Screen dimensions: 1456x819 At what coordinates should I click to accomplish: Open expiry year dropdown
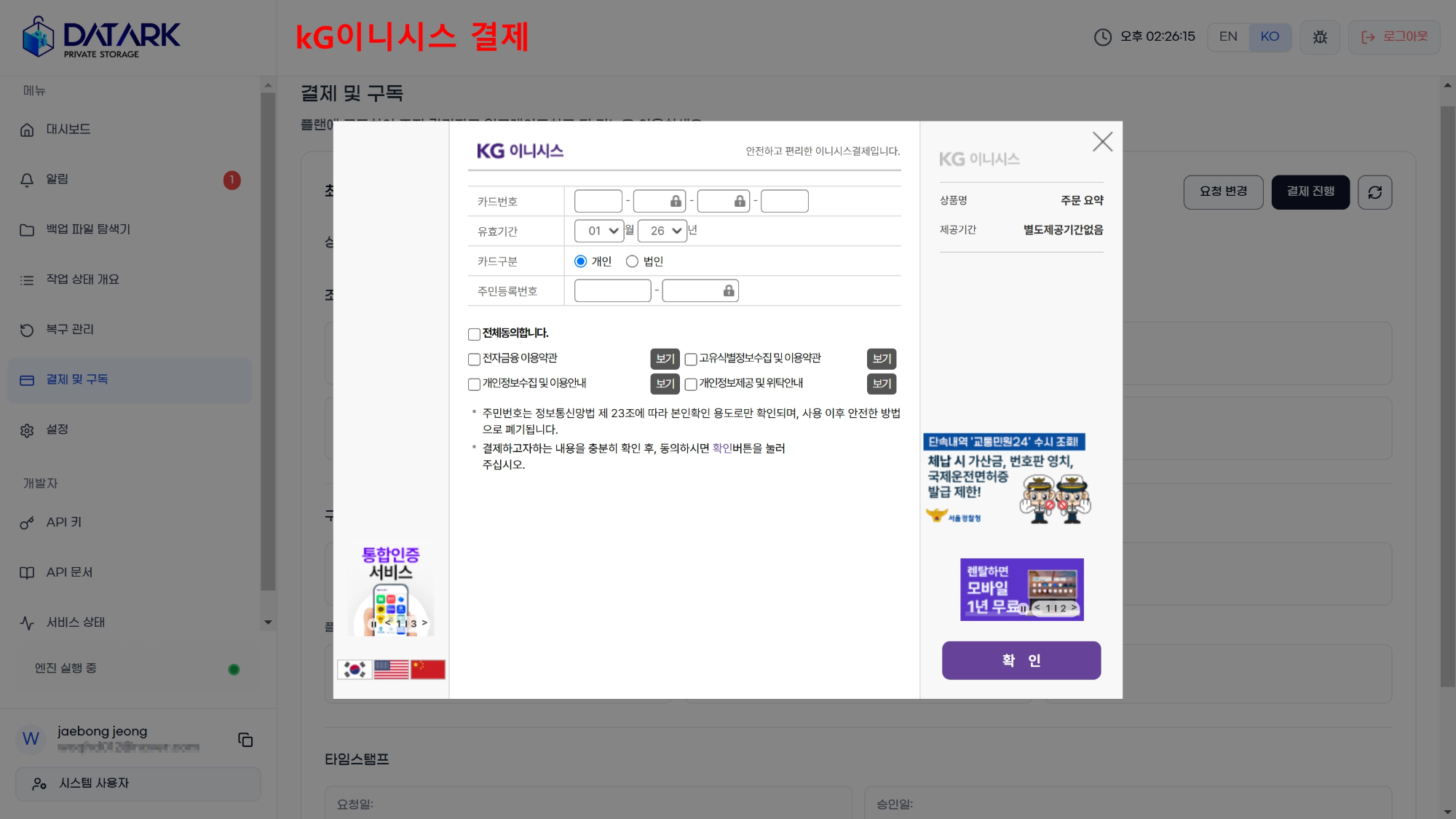662,231
